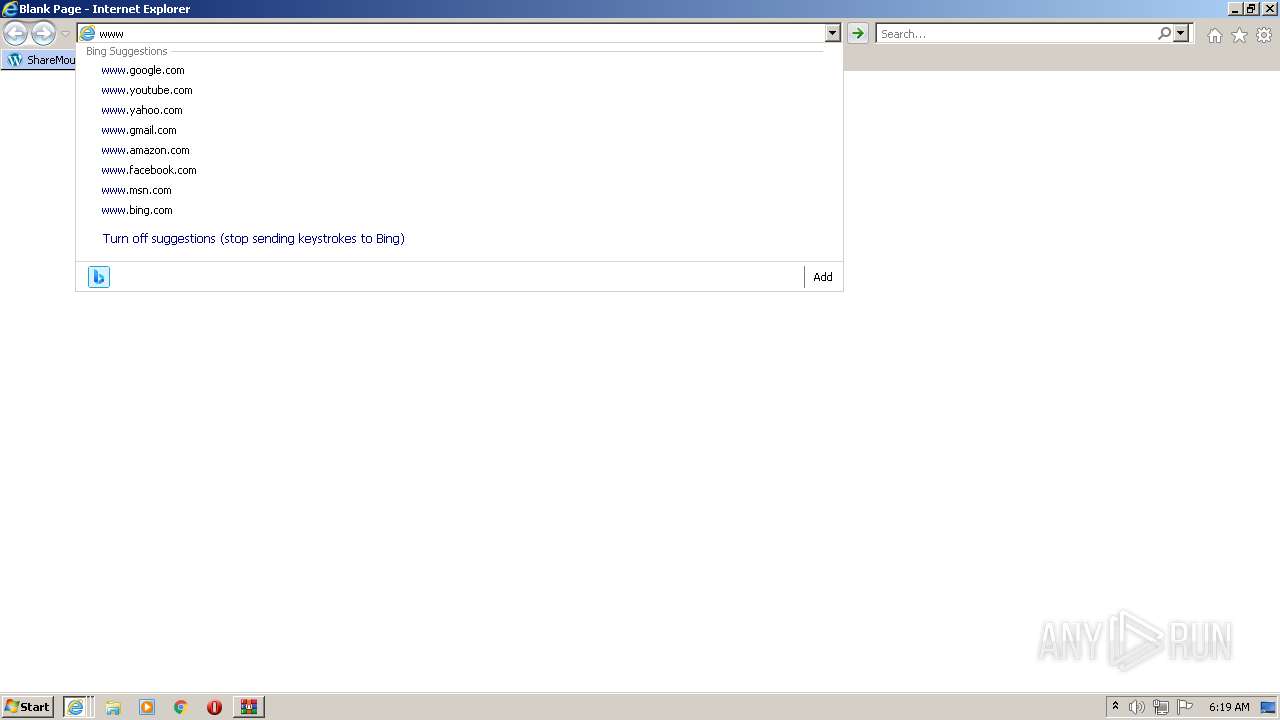
Task: Click the 6:19 AM system clock
Action: click(1229, 707)
